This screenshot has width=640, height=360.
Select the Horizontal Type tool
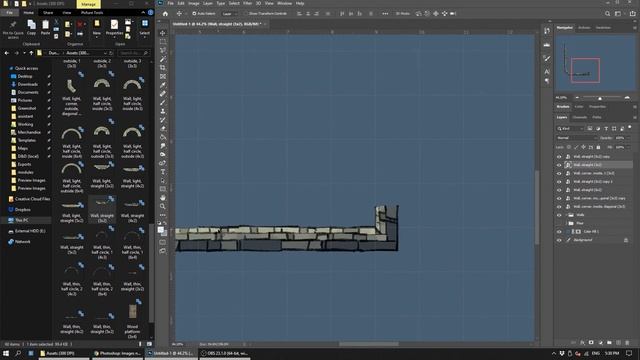coord(163,172)
